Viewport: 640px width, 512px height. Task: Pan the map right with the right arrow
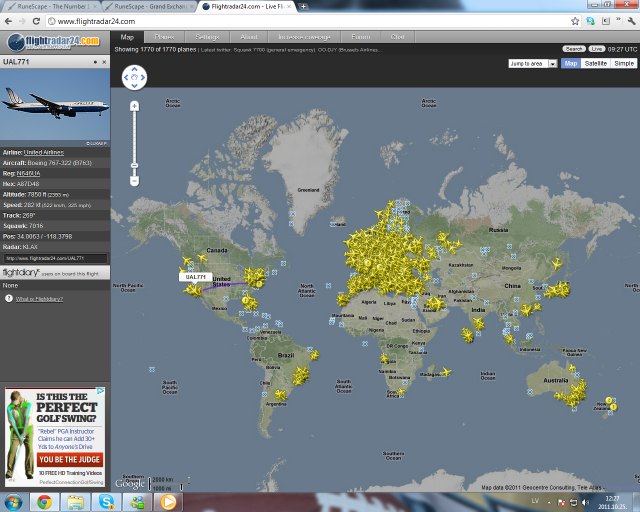click(x=142, y=78)
